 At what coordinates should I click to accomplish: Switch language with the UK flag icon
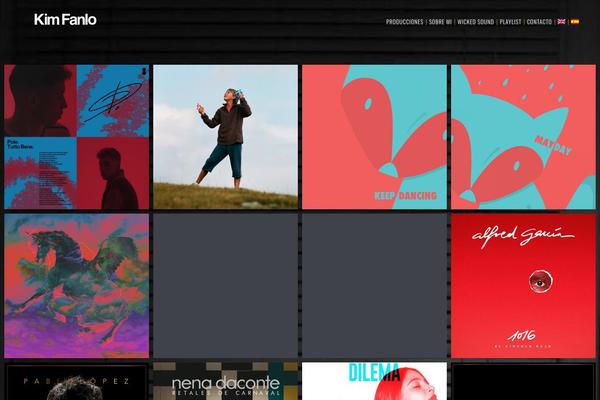point(561,22)
